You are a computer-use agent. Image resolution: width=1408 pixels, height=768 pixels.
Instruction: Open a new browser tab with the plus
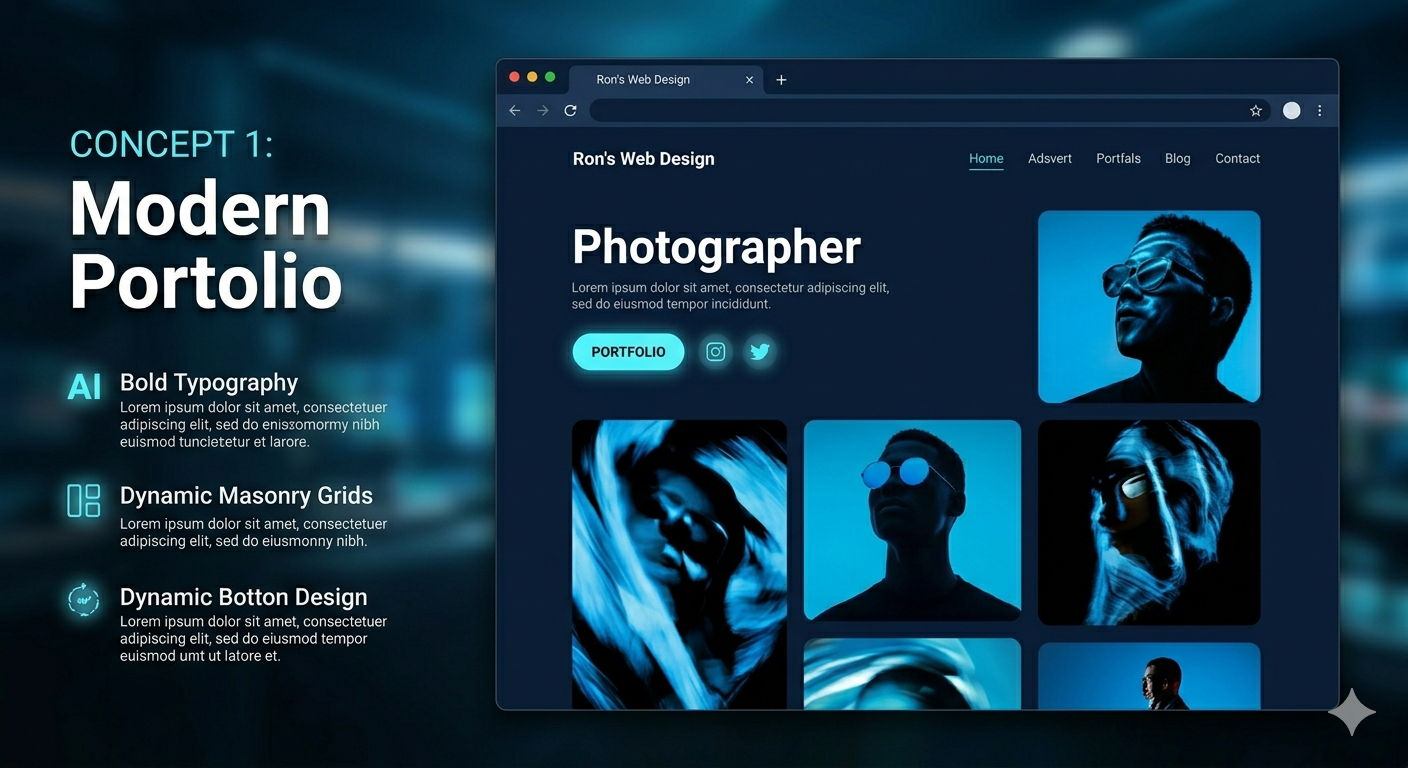tap(781, 79)
